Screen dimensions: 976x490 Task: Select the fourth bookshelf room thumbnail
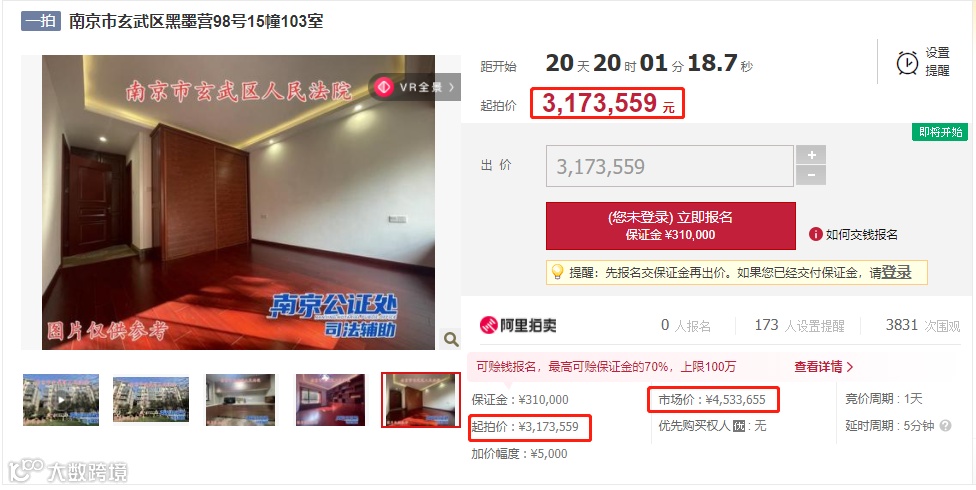point(330,400)
